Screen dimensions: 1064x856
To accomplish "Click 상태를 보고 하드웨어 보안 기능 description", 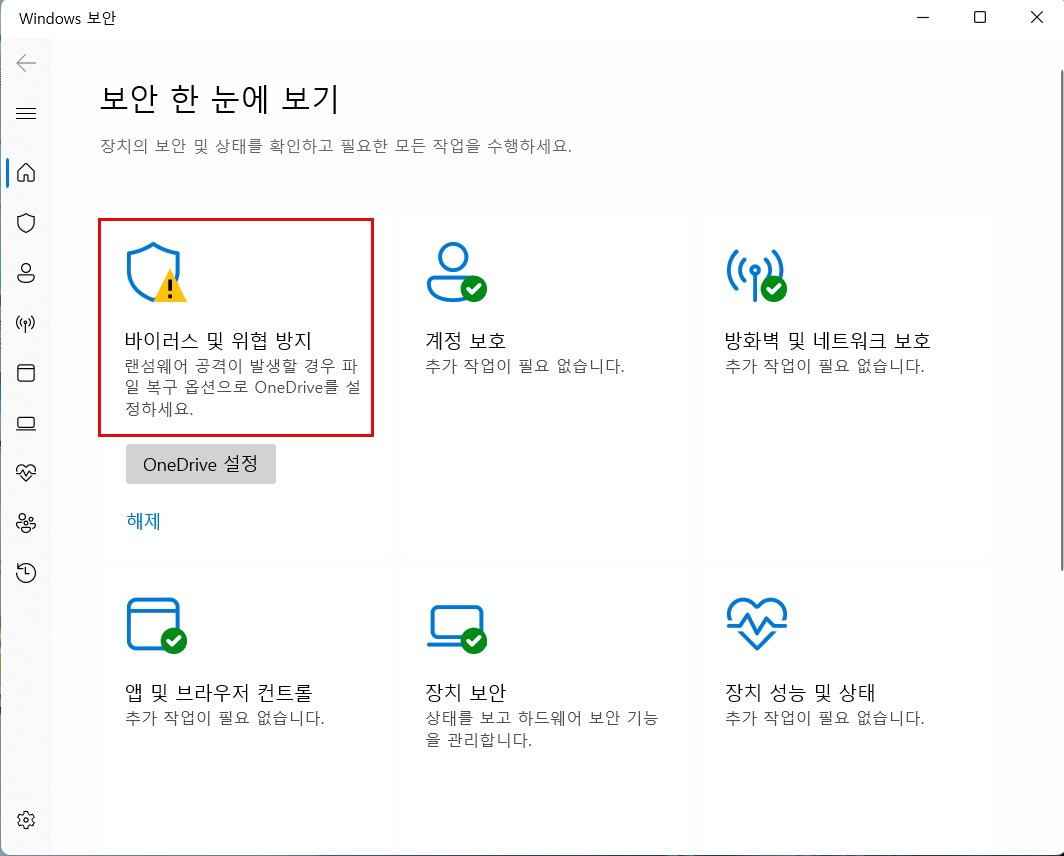I will point(542,728).
